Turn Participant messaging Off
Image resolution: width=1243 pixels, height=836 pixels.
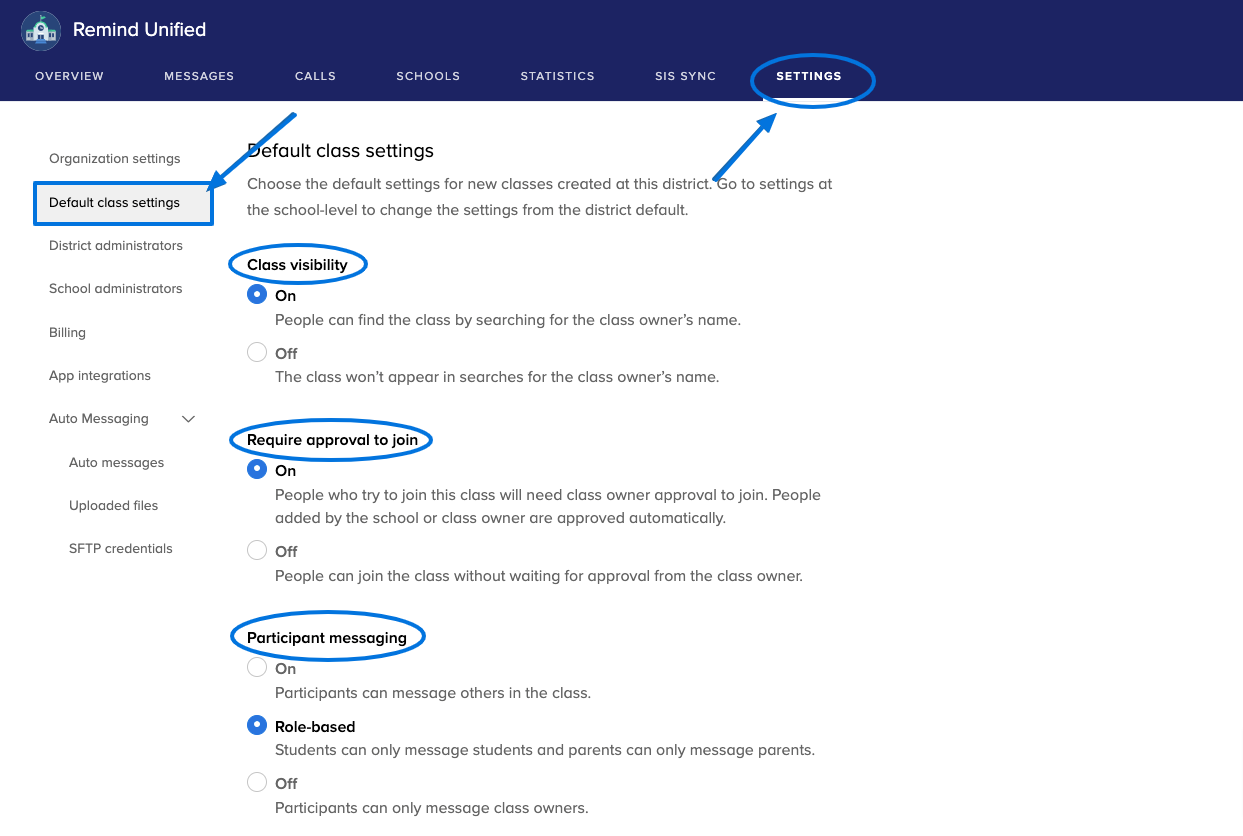point(257,783)
